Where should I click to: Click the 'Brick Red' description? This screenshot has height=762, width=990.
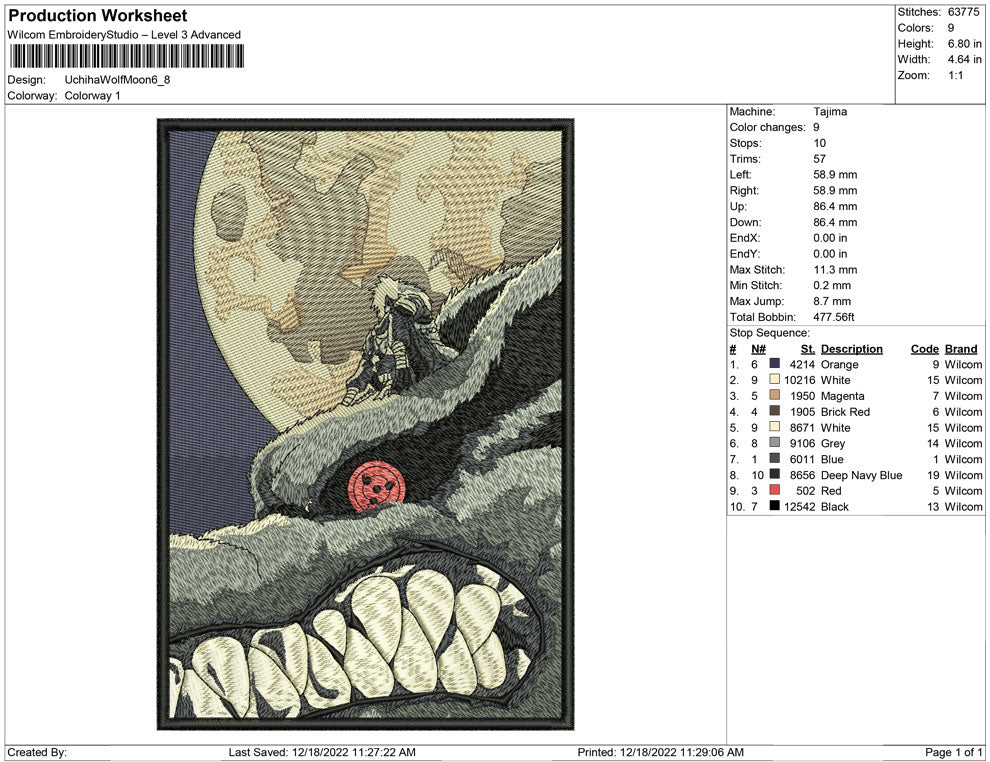[845, 412]
